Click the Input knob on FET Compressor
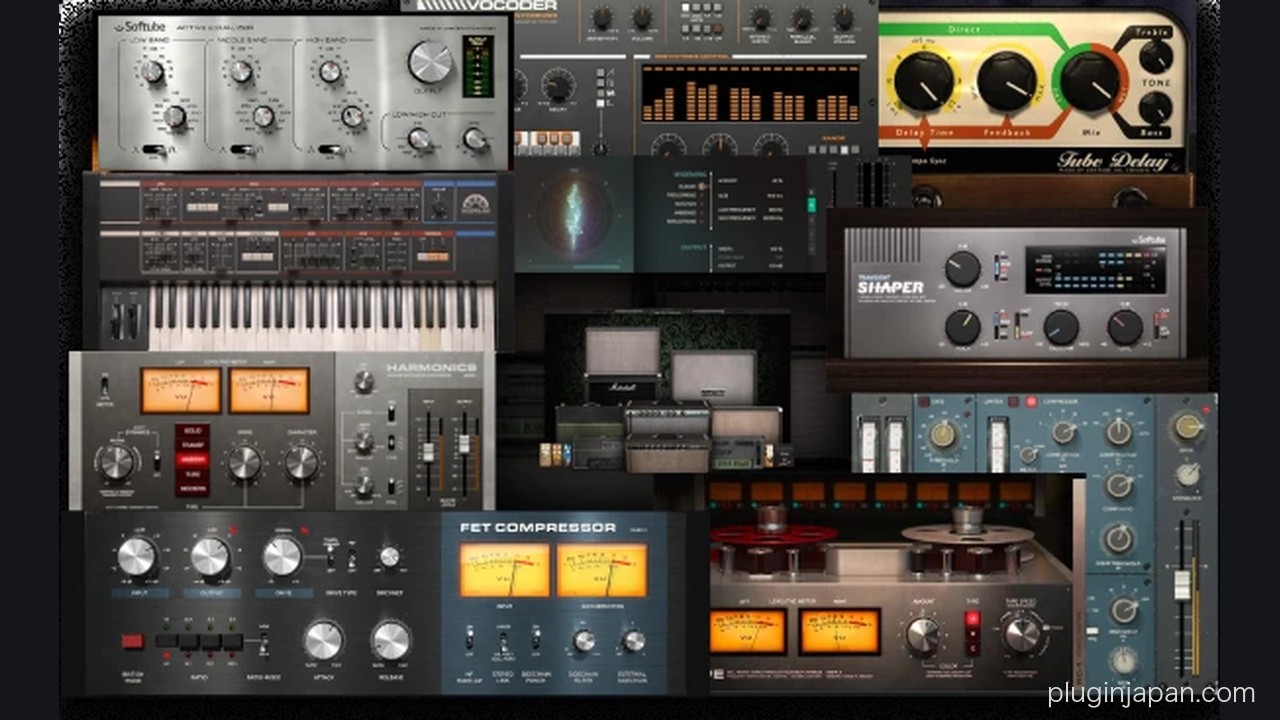Screen dimensions: 1280x720 pos(137,557)
